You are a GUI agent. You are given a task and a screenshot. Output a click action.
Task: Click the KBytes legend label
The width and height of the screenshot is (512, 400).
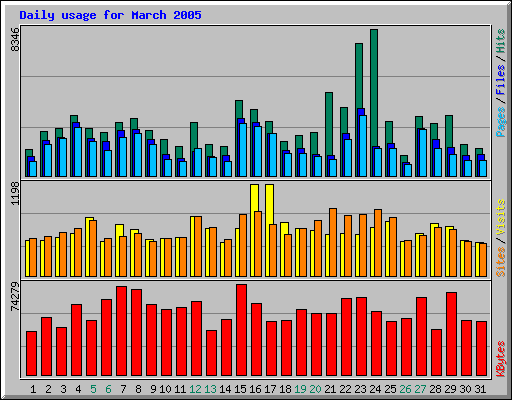[x=501, y=359]
